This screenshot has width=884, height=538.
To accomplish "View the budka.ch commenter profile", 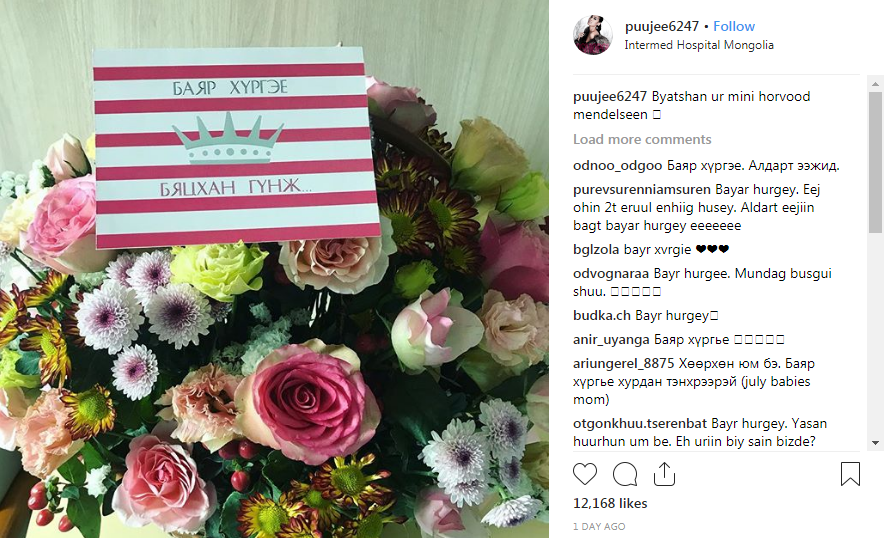I will point(602,315).
